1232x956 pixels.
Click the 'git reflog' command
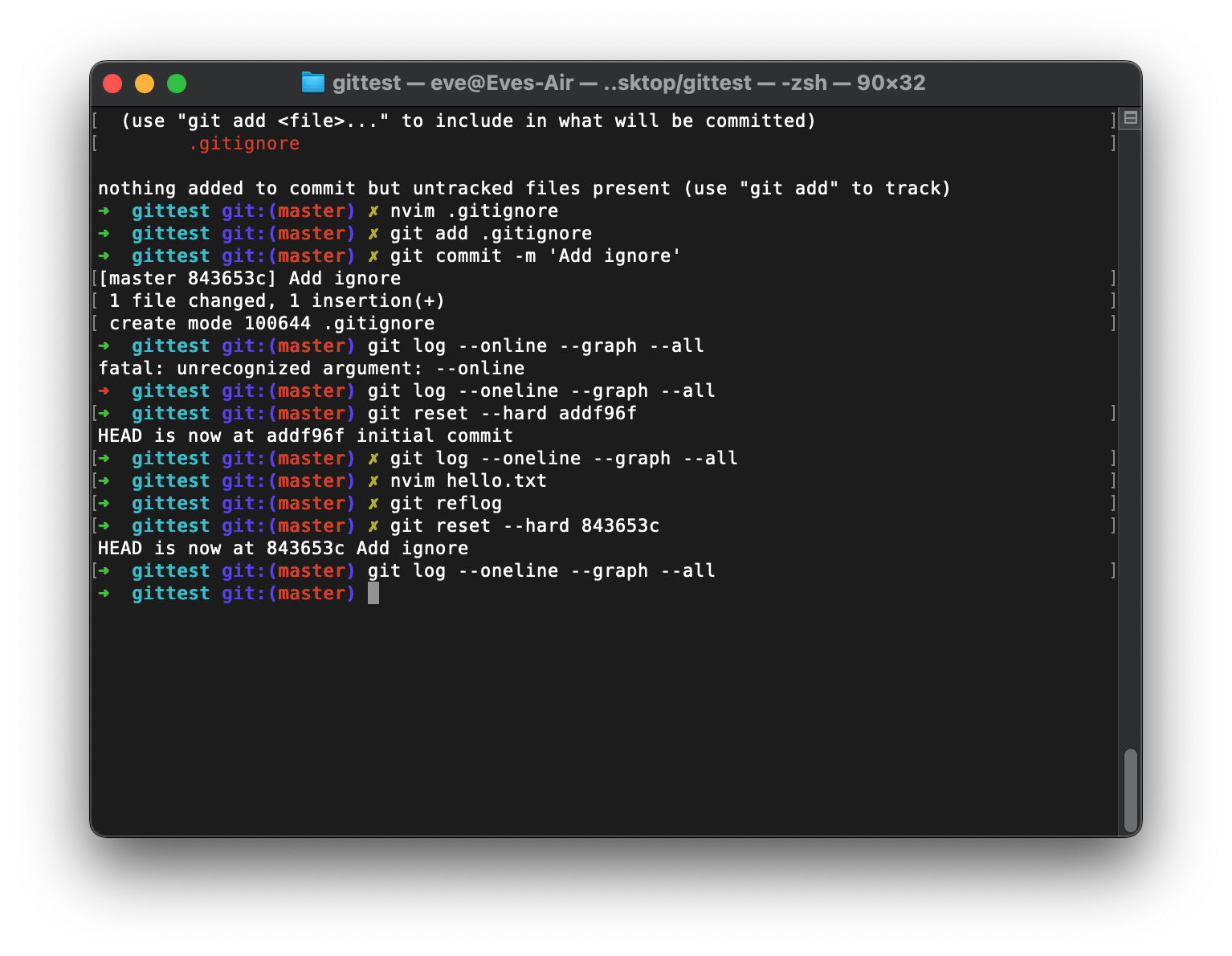[447, 504]
